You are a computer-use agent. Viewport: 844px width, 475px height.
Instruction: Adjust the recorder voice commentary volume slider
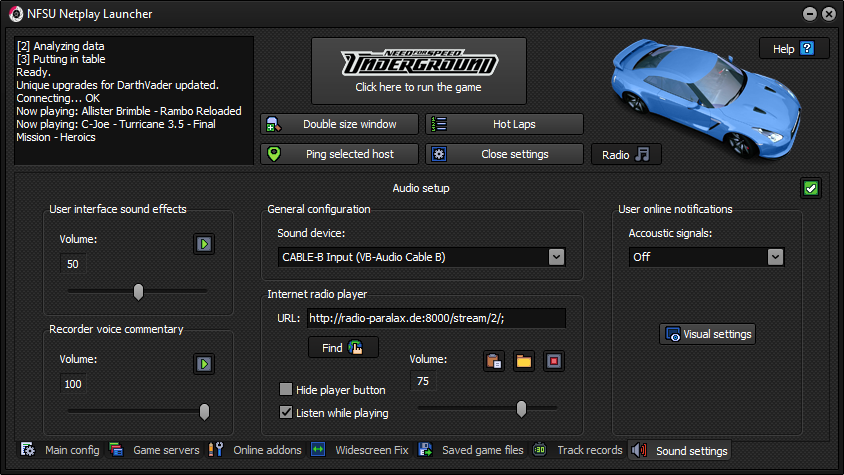(x=204, y=411)
